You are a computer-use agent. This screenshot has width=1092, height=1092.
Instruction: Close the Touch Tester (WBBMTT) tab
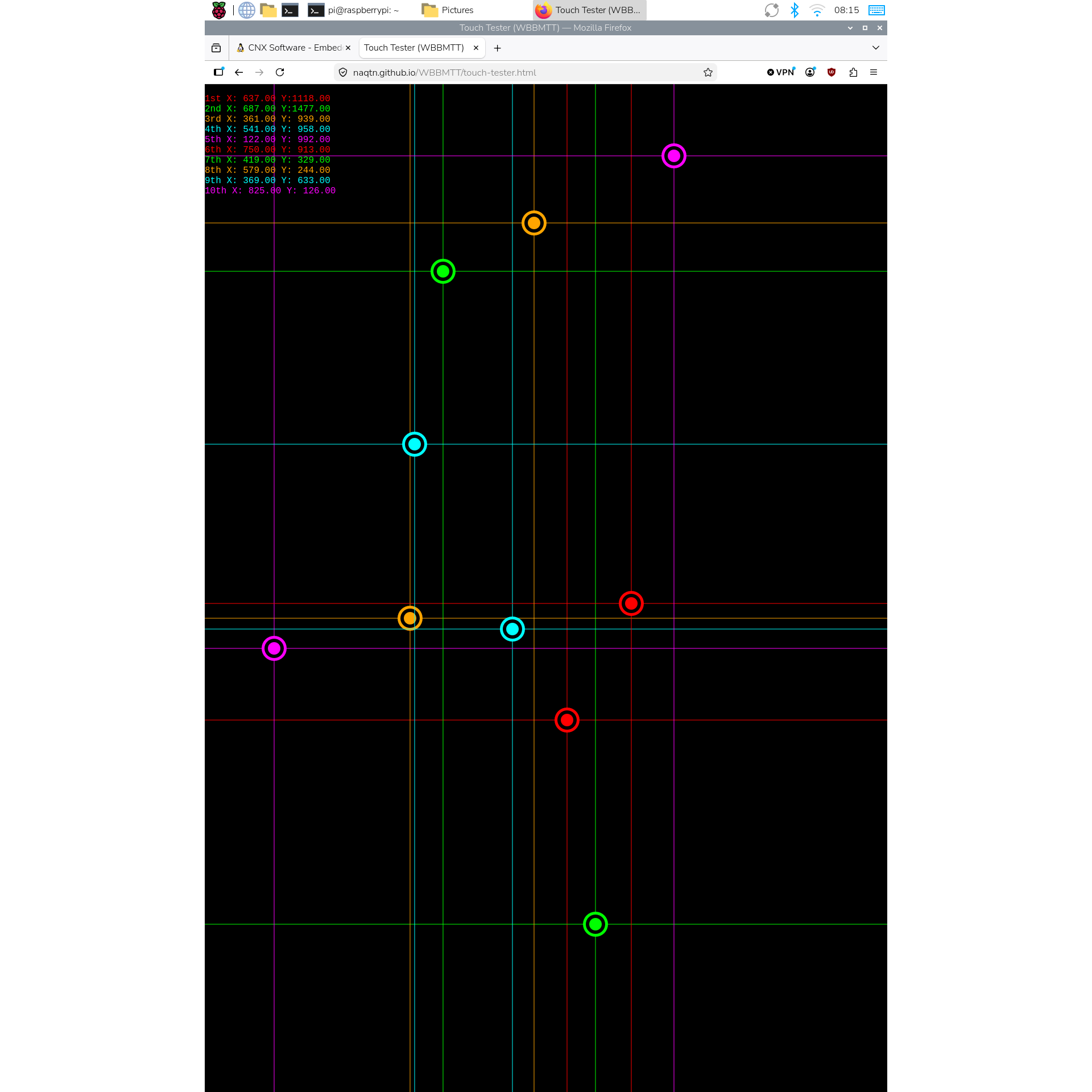tap(476, 48)
